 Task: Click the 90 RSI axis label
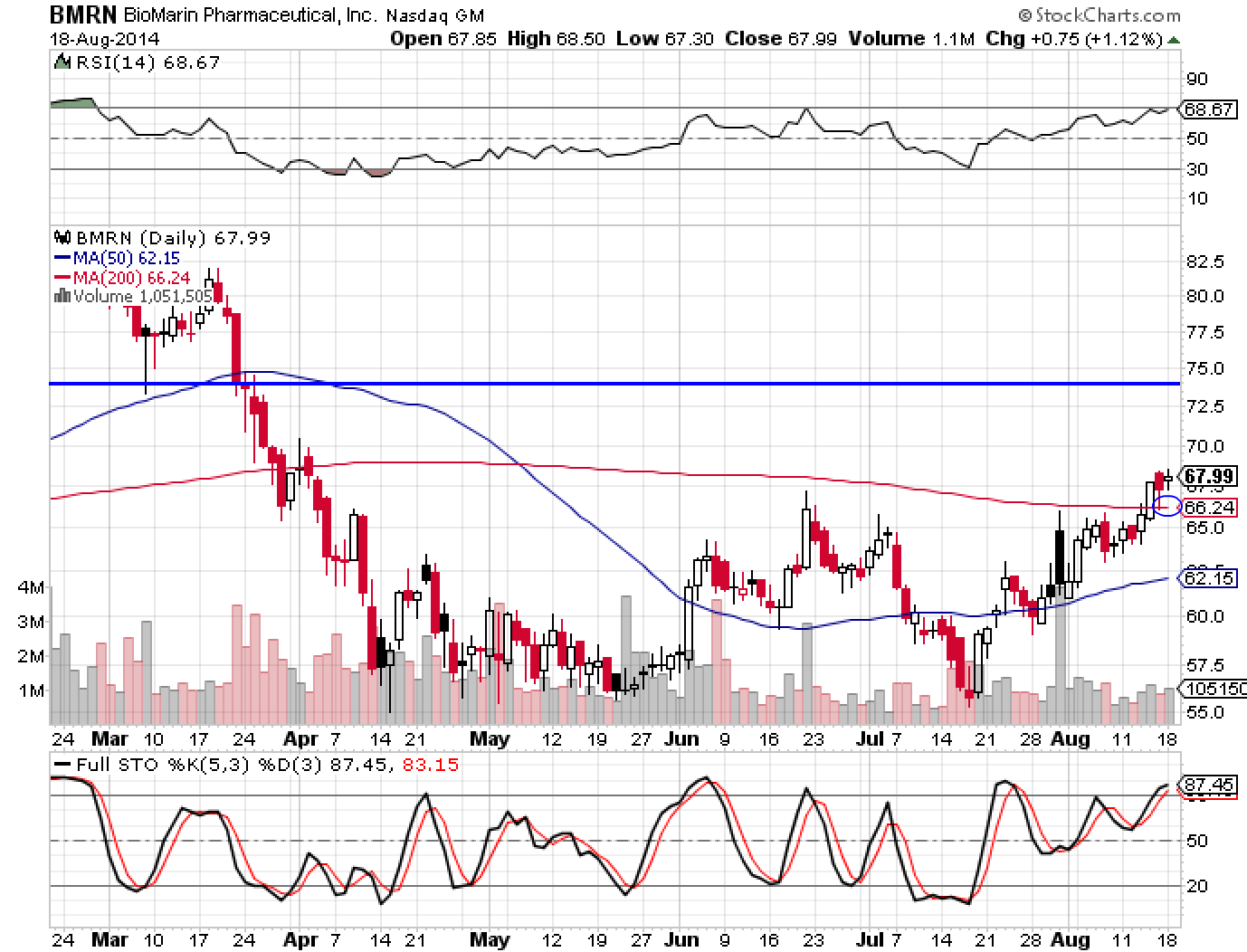1197,79
